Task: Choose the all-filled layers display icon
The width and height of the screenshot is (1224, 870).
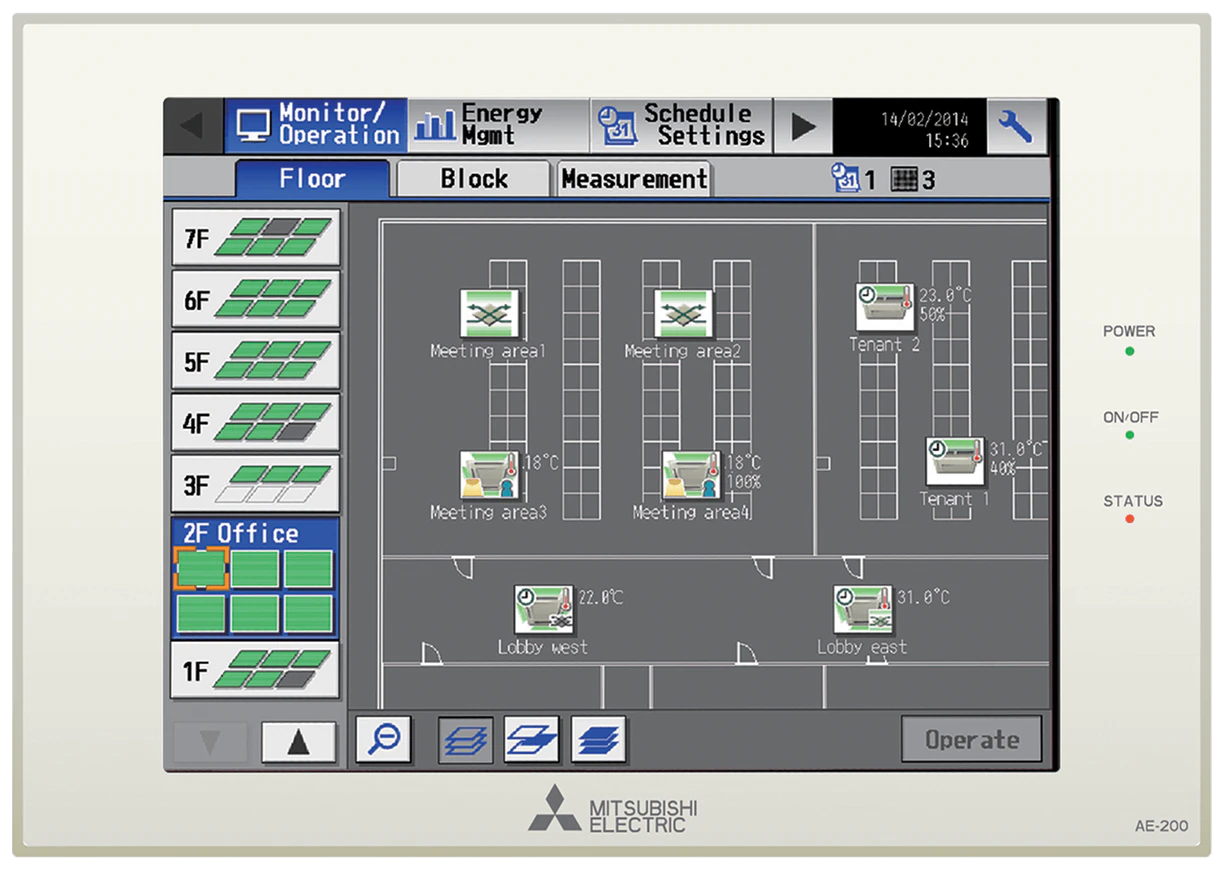Action: tap(598, 740)
